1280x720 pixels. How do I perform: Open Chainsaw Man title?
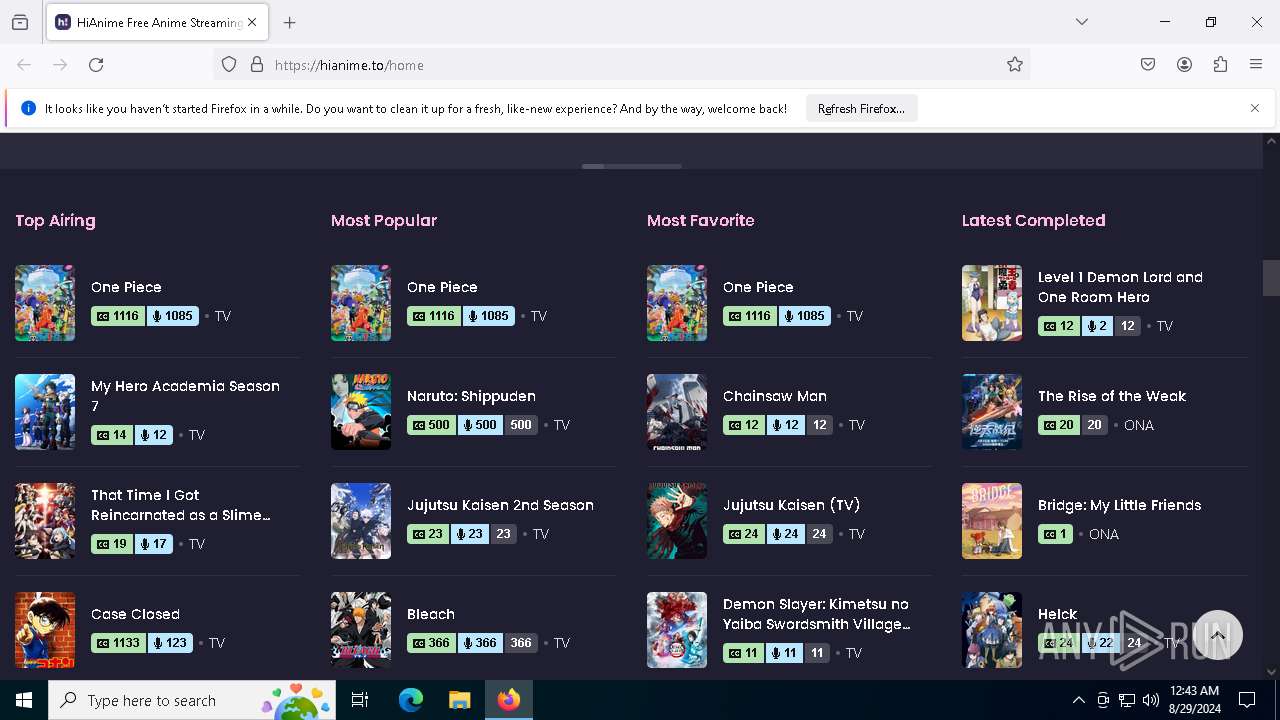[x=775, y=396]
